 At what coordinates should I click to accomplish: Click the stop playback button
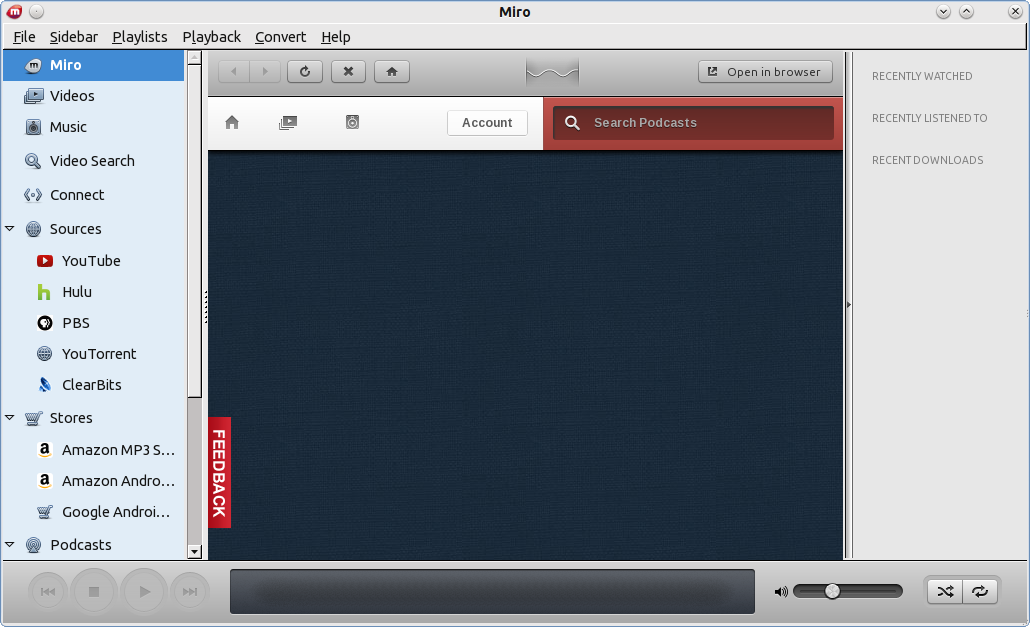94,592
